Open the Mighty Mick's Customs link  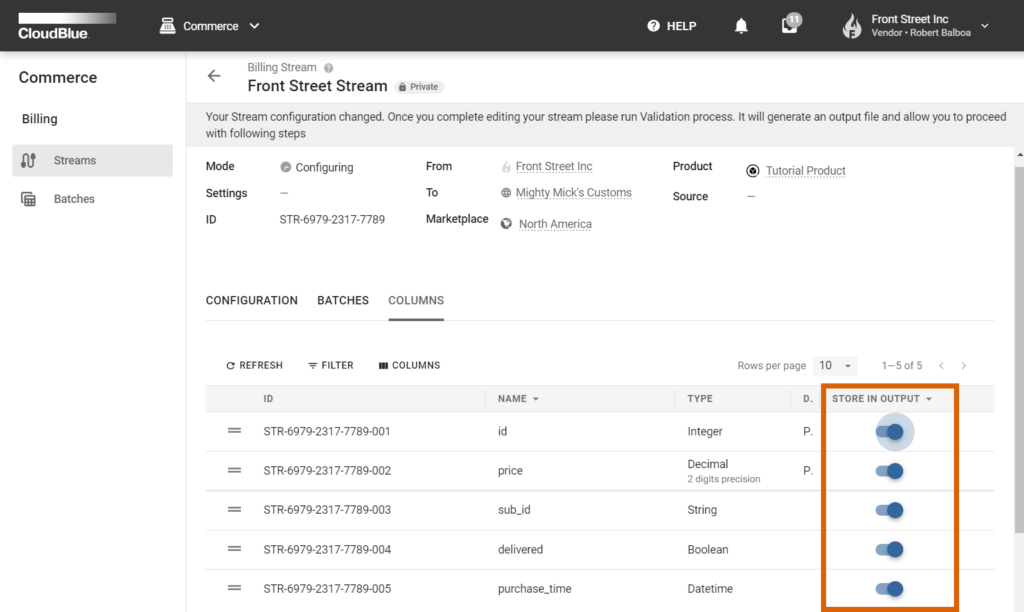click(573, 193)
